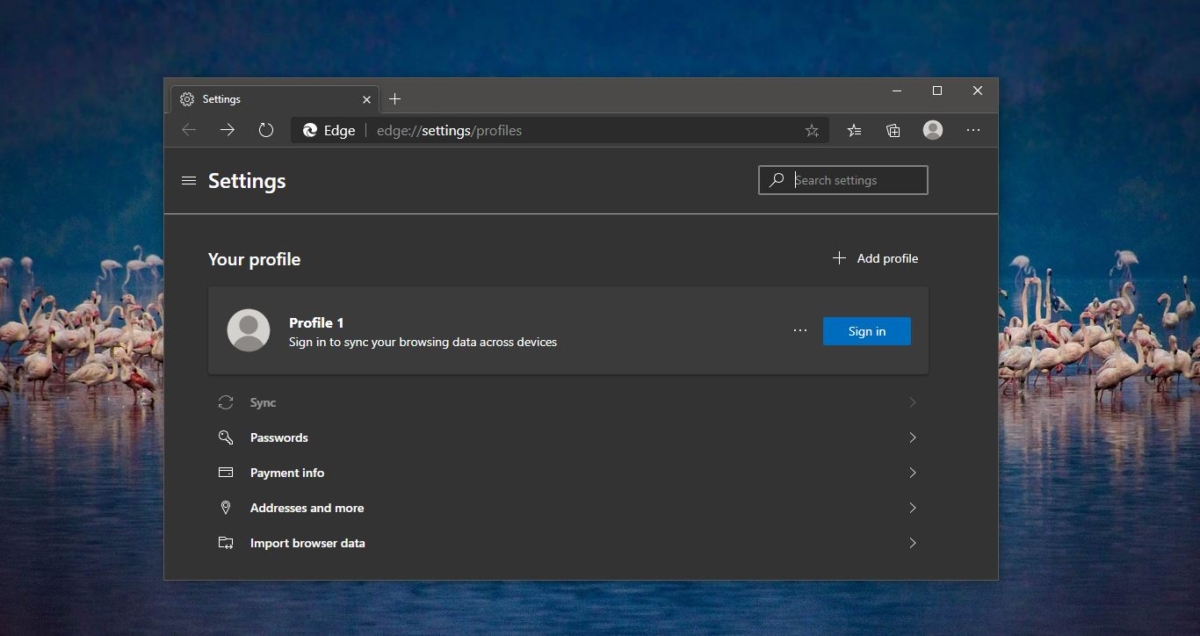Click the browser profile avatar icon

pyautogui.click(x=933, y=130)
